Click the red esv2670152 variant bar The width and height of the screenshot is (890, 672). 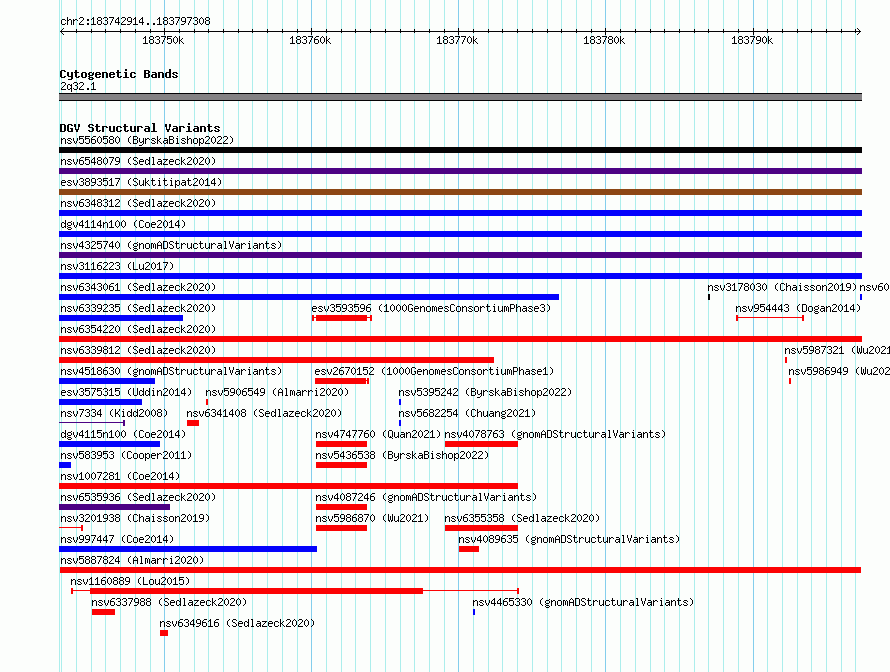[x=342, y=381]
